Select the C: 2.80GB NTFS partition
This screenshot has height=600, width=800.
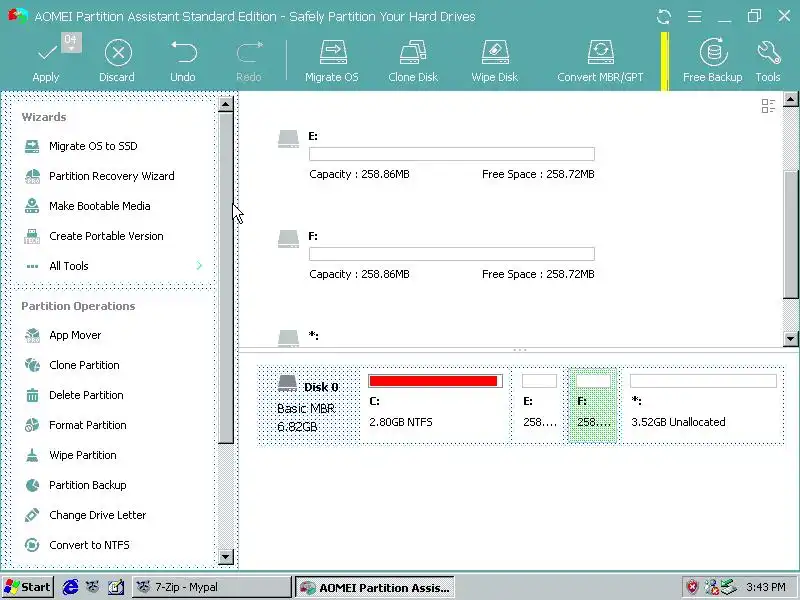coord(435,405)
